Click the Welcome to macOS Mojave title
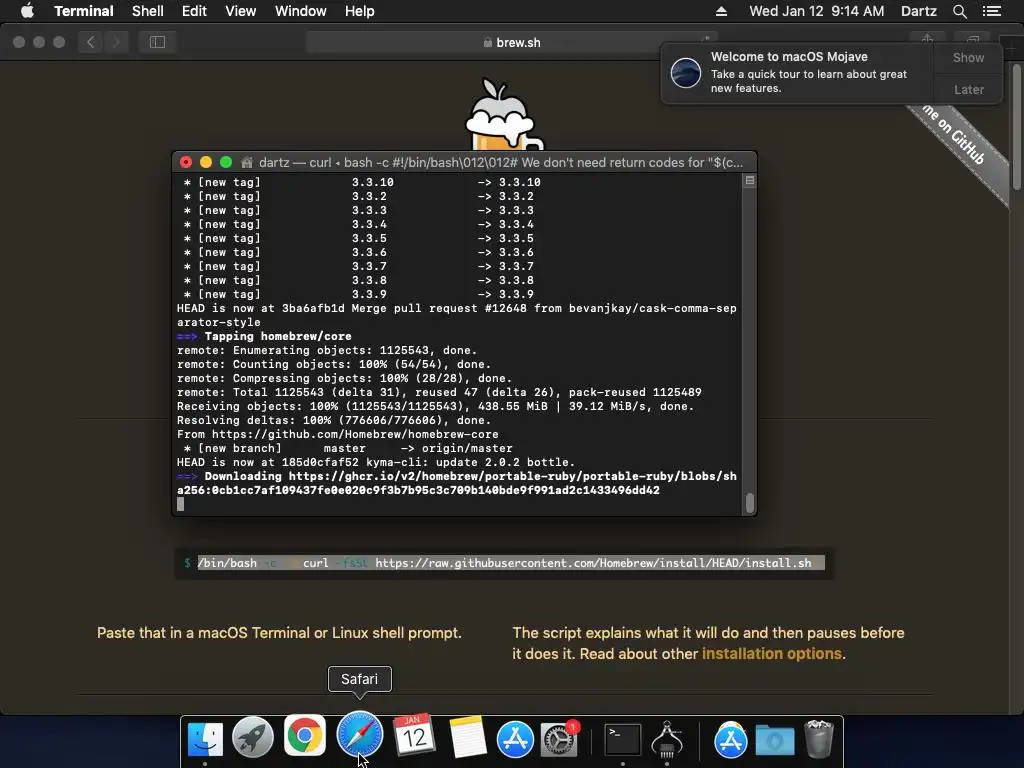 tap(789, 57)
